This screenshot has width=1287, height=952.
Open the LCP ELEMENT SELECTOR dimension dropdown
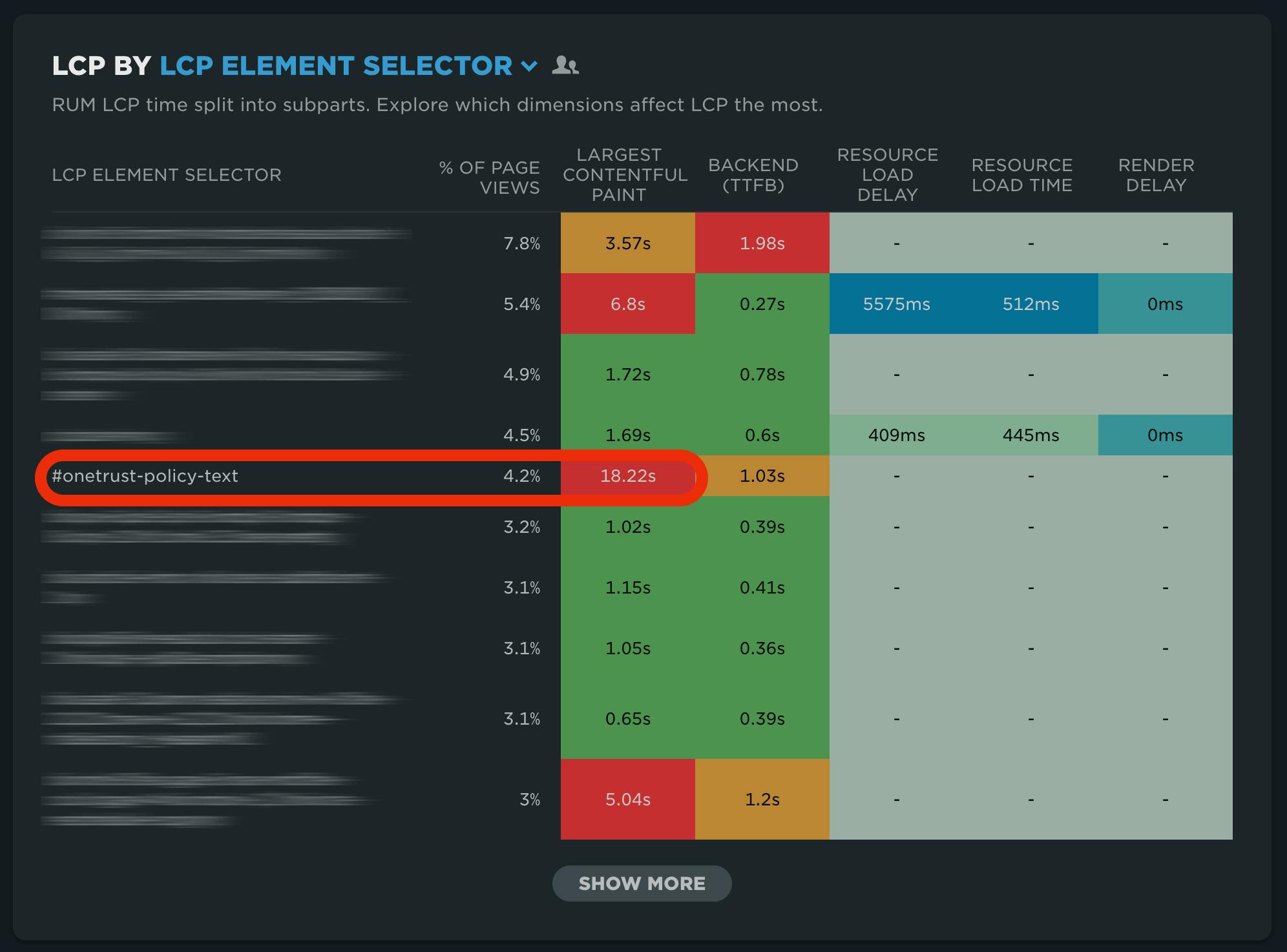coord(335,65)
